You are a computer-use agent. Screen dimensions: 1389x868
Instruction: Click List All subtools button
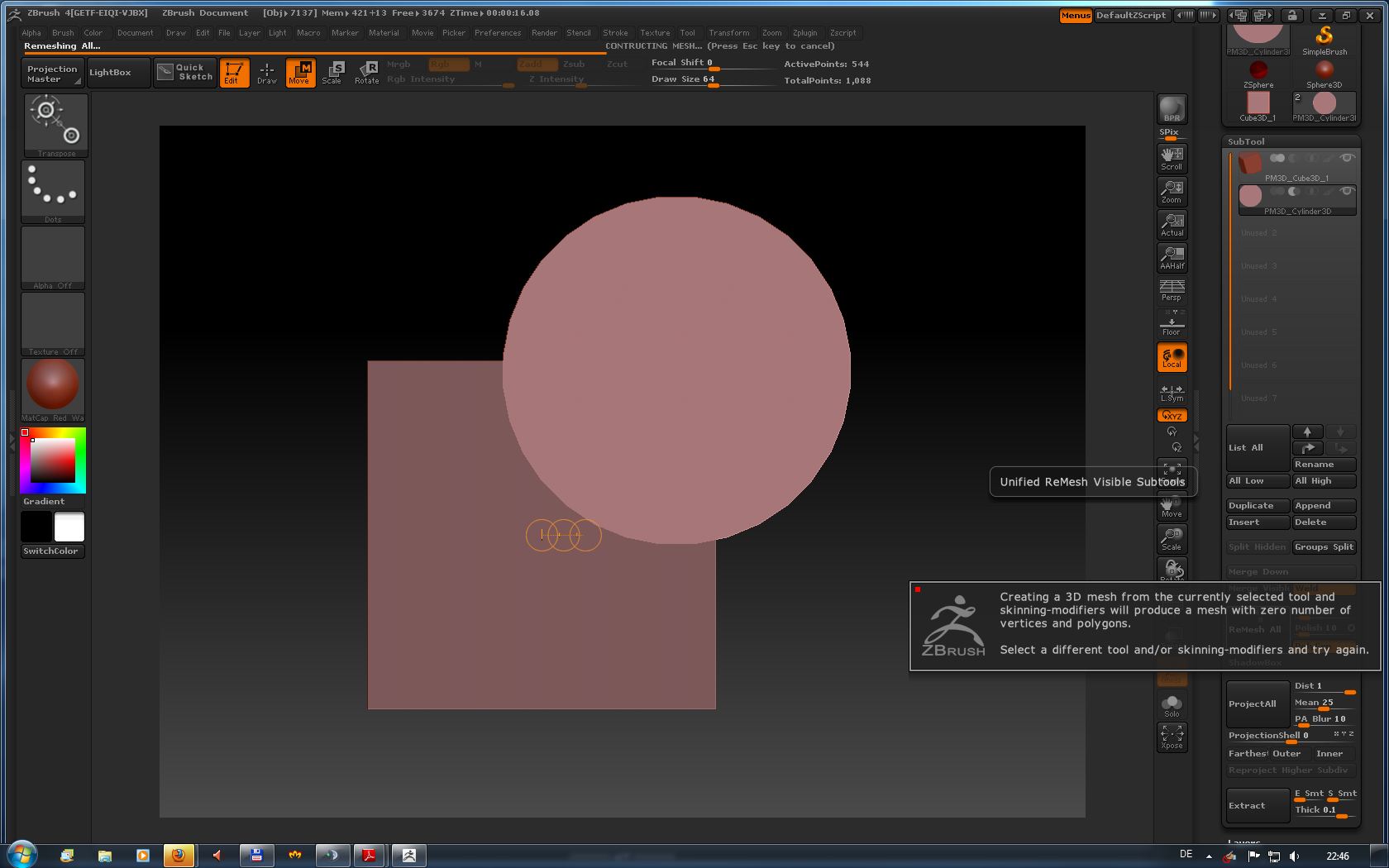point(1258,448)
